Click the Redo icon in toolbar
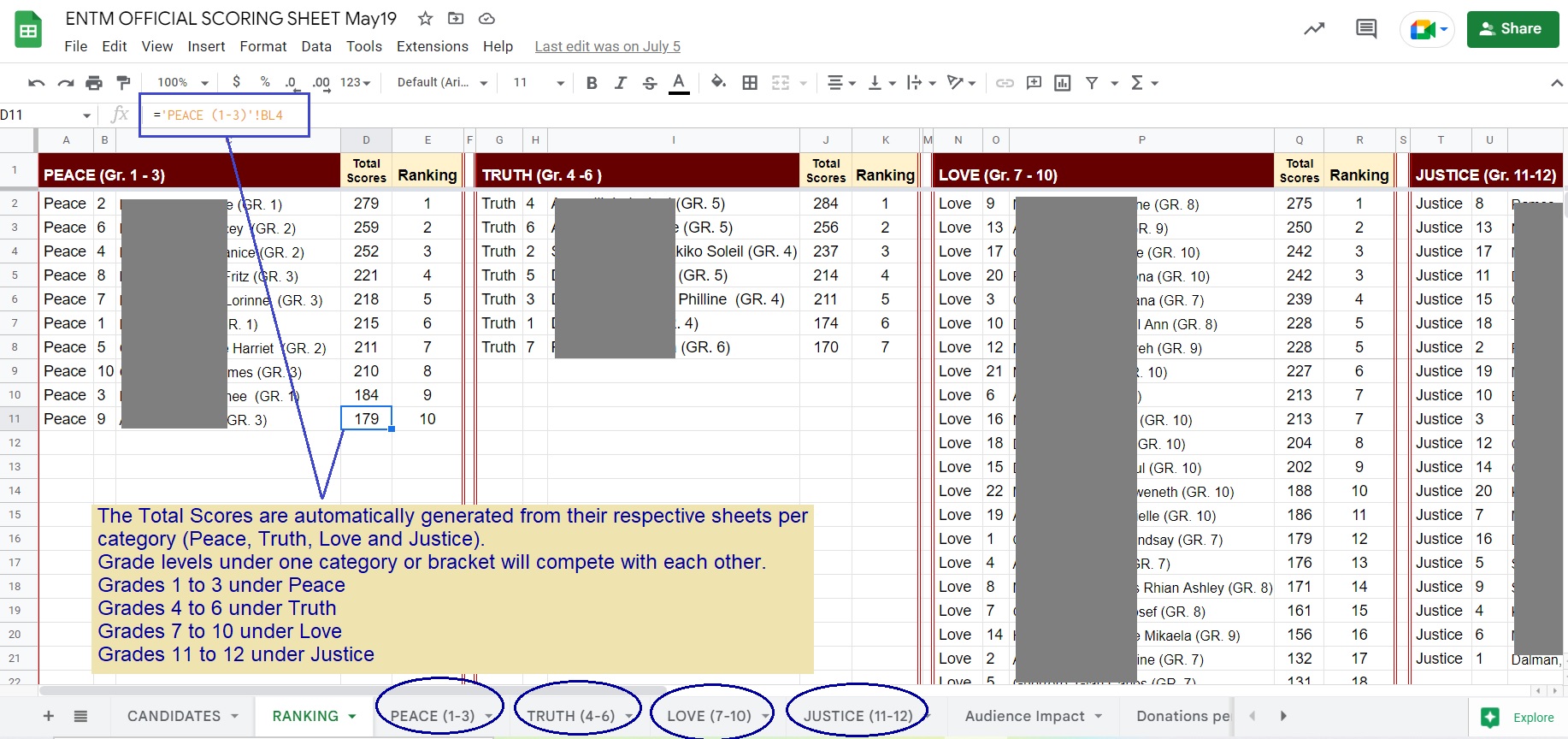The height and width of the screenshot is (739, 1568). [x=65, y=83]
